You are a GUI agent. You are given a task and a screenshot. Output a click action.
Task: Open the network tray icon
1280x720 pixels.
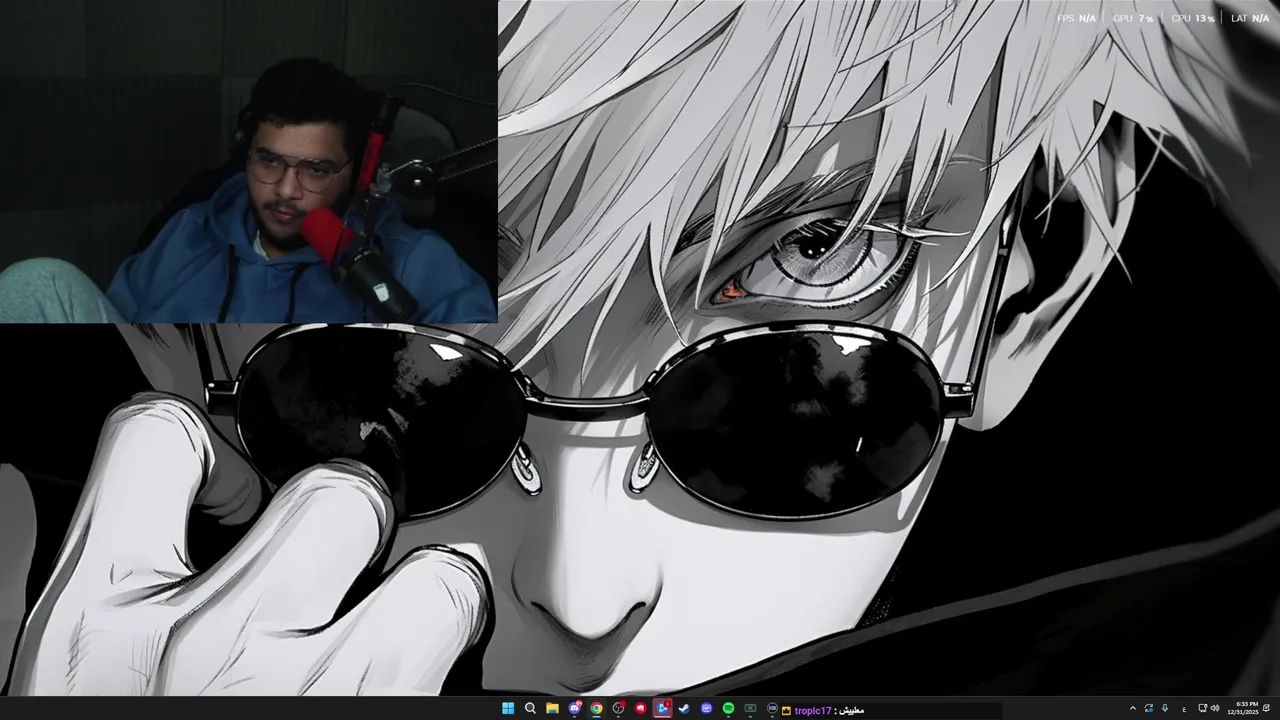point(1202,708)
